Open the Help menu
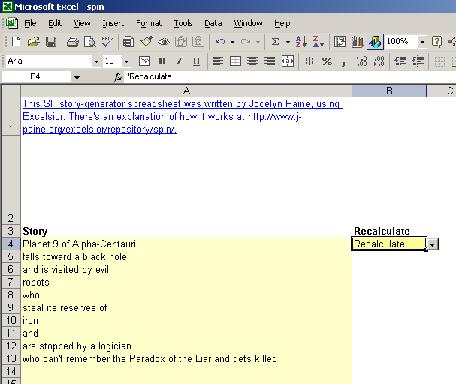Screen dimensions: 457x384 (282, 23)
